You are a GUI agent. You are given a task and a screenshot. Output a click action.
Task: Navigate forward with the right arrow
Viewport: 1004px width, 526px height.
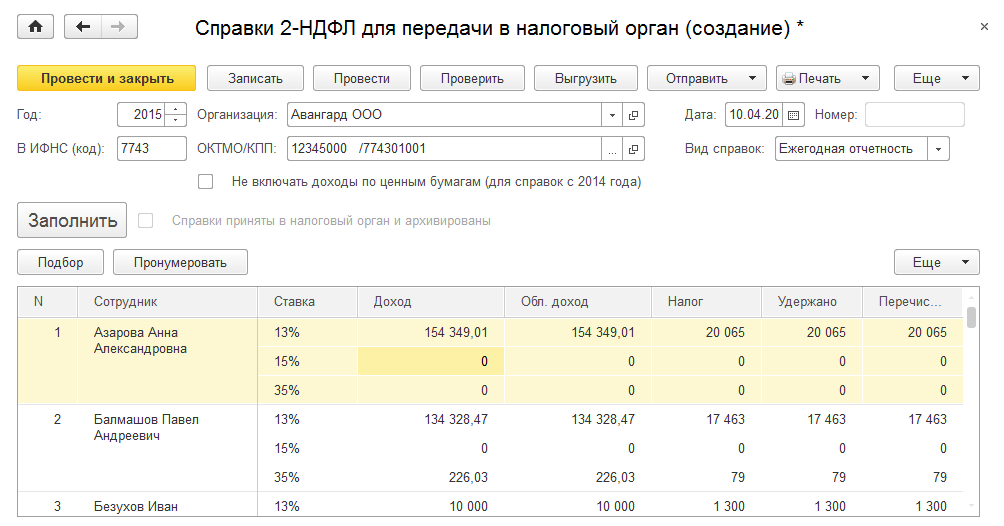[x=118, y=27]
